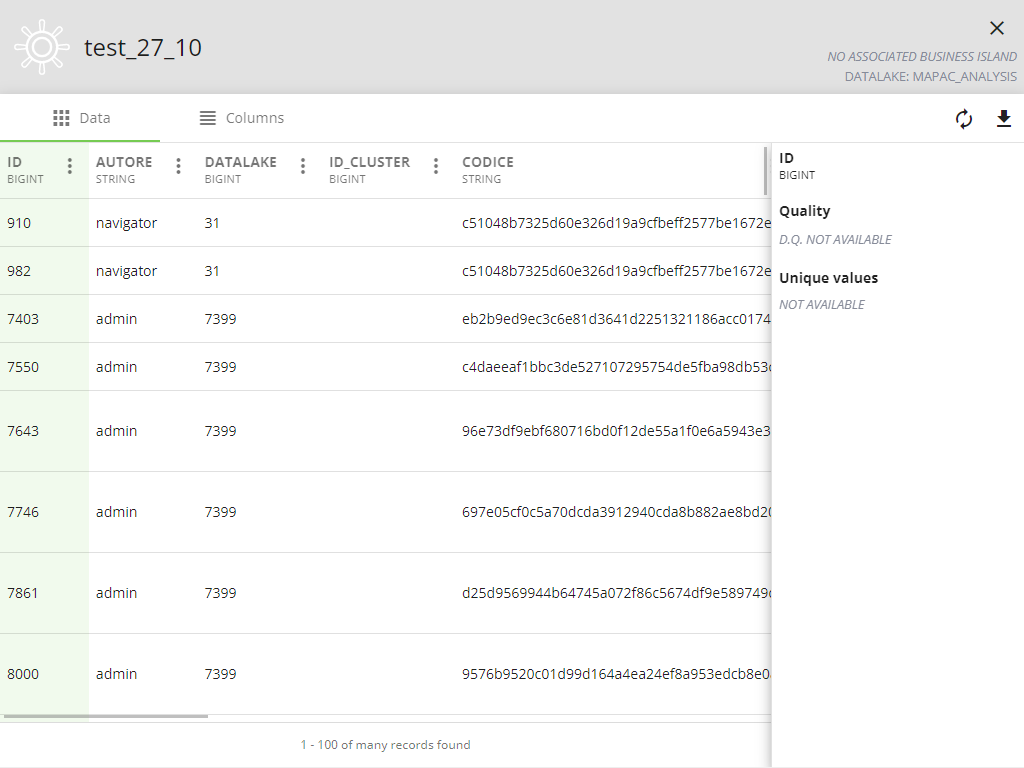The width and height of the screenshot is (1024, 768).
Task: Click the DATALAKE: MAPAC_ANALYSIS label
Action: pos(930,76)
